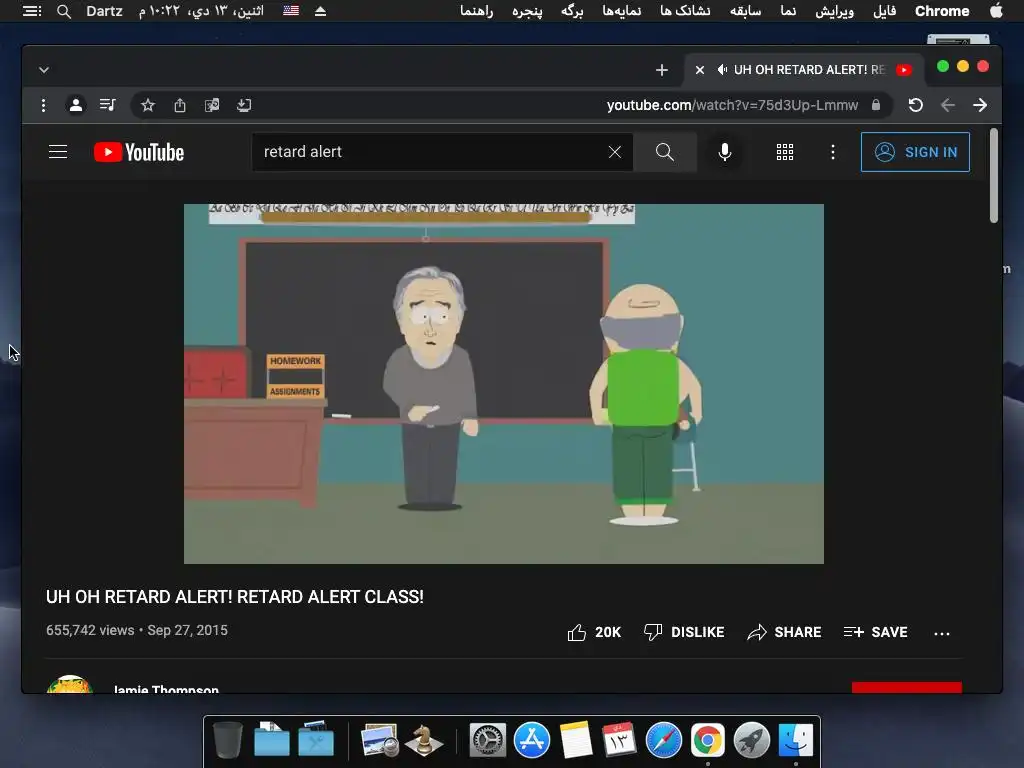Open Calendar from the dock

pos(618,740)
